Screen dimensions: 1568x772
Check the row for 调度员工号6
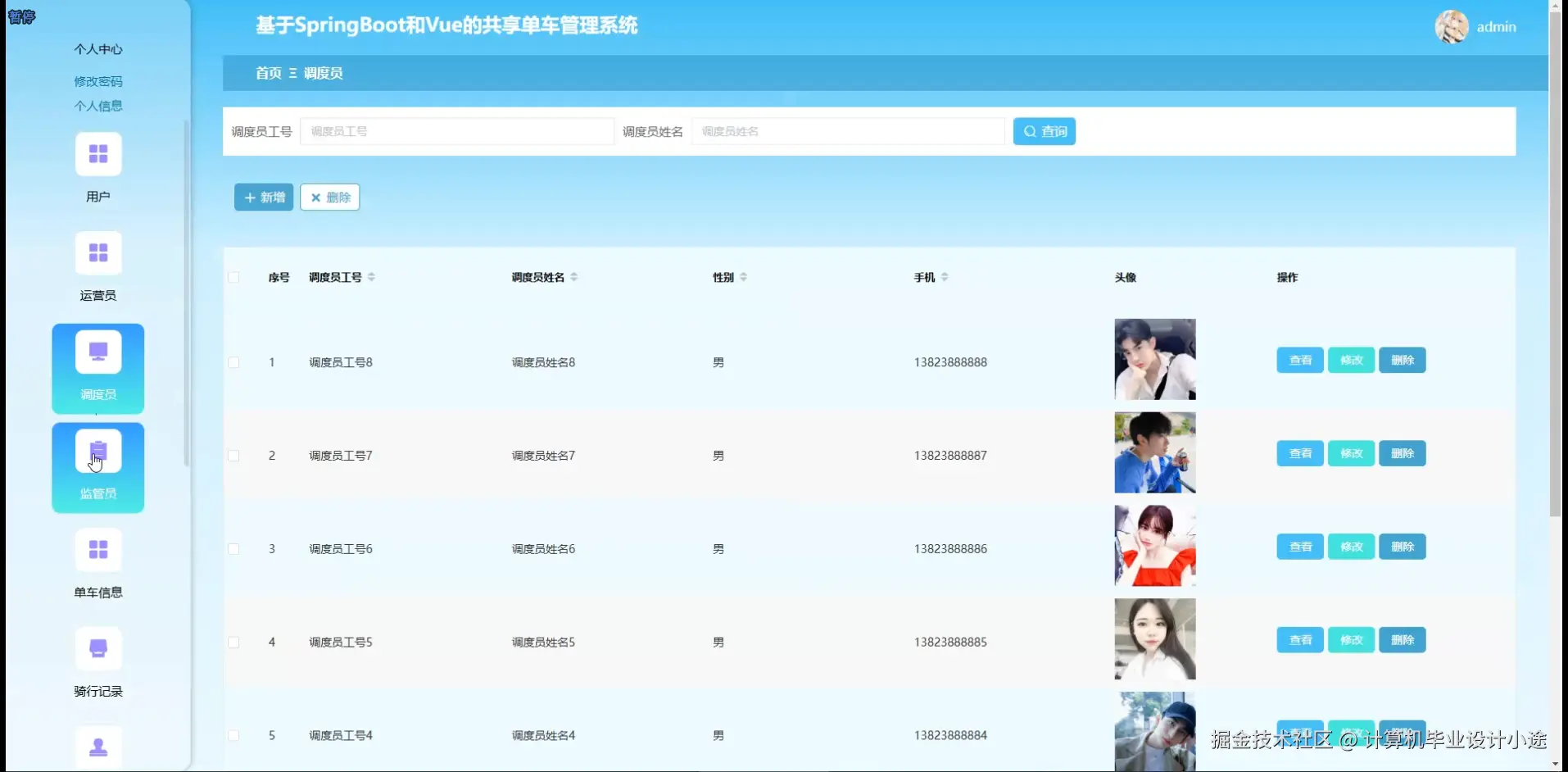tap(233, 549)
